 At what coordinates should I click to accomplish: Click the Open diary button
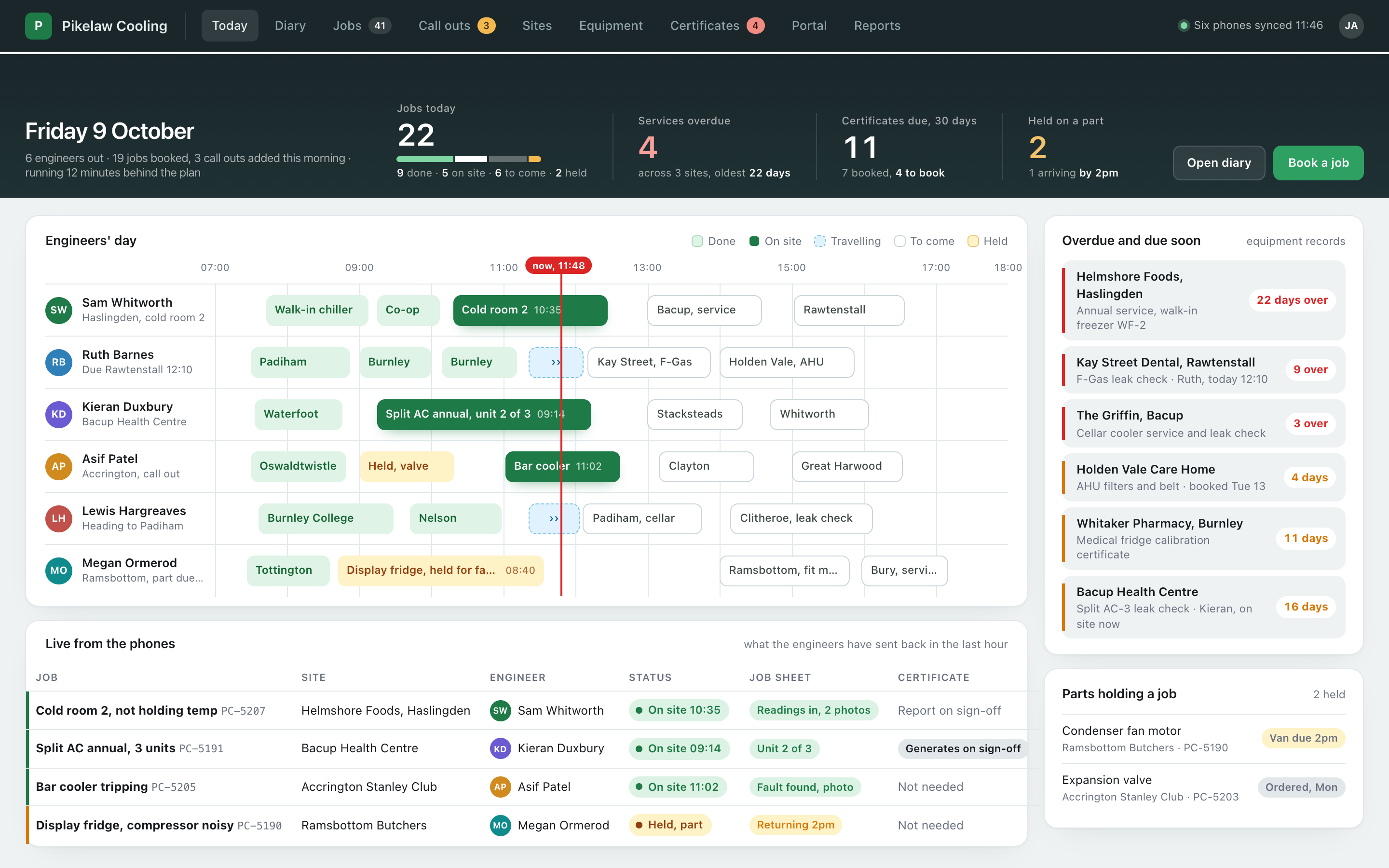pos(1219,163)
